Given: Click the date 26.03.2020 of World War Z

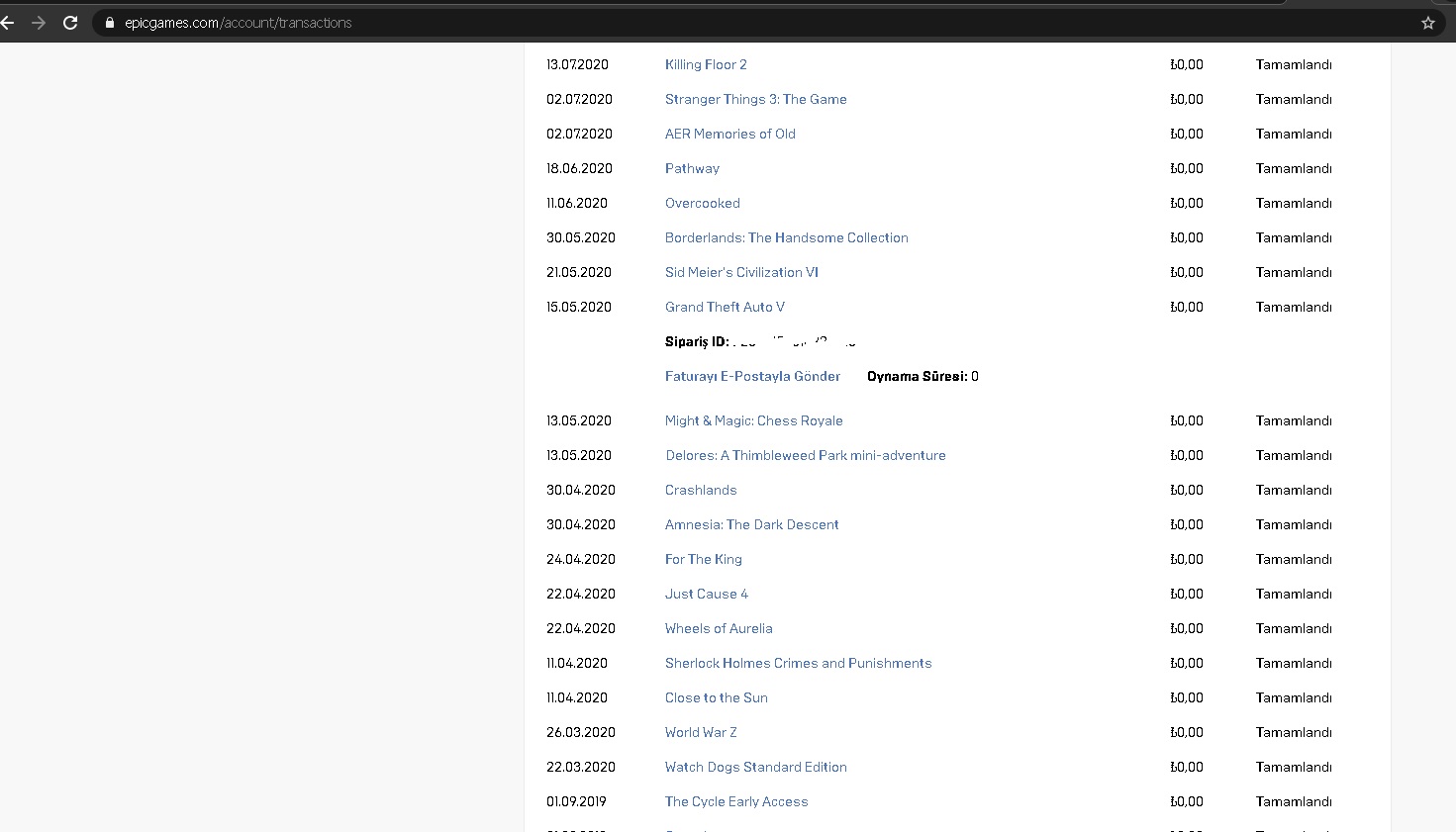Looking at the screenshot, I should pos(581,732).
